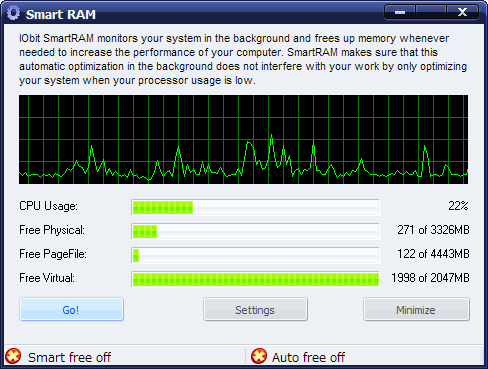Screen dimensions: 488x369
Task: Start memory cleanup with the Go! button
Action: pyautogui.click(x=71, y=309)
